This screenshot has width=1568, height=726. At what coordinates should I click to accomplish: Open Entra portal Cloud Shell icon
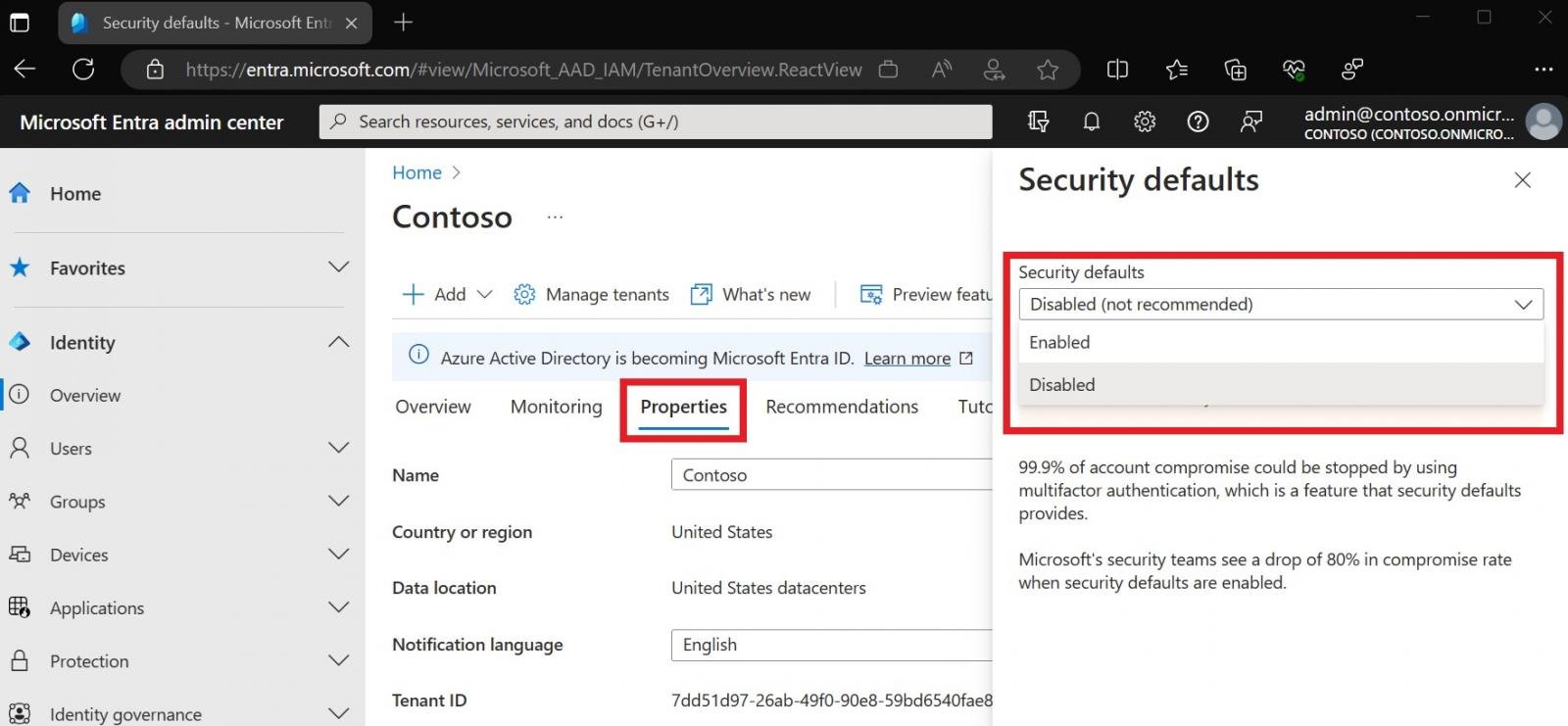point(1038,121)
